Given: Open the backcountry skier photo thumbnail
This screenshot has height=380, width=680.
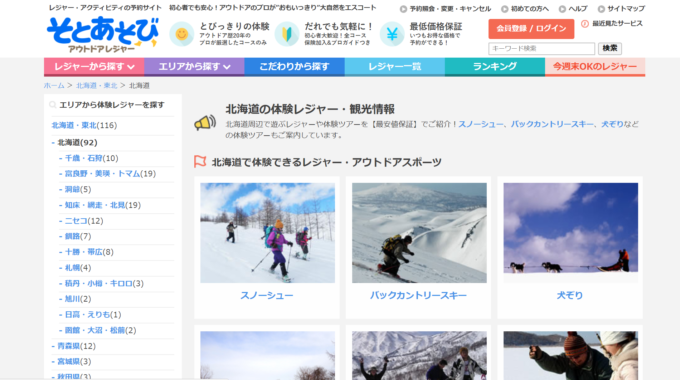Looking at the screenshot, I should click(419, 233).
